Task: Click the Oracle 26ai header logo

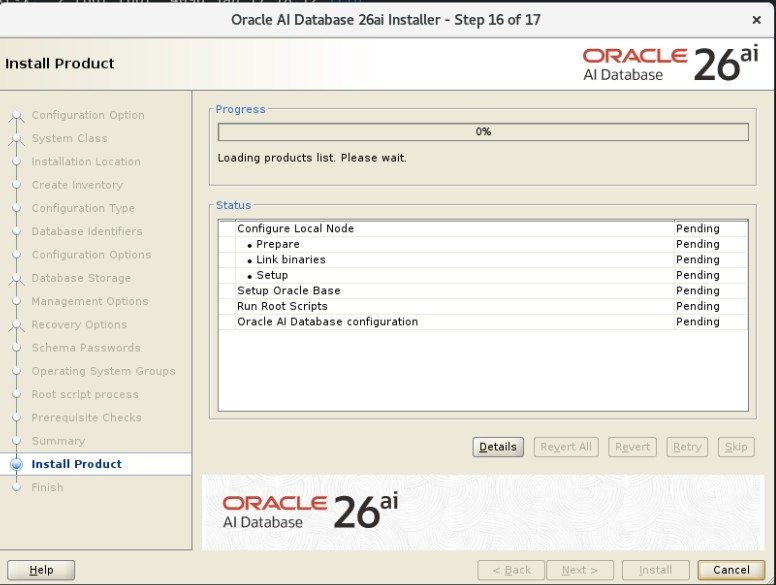Action: point(671,63)
